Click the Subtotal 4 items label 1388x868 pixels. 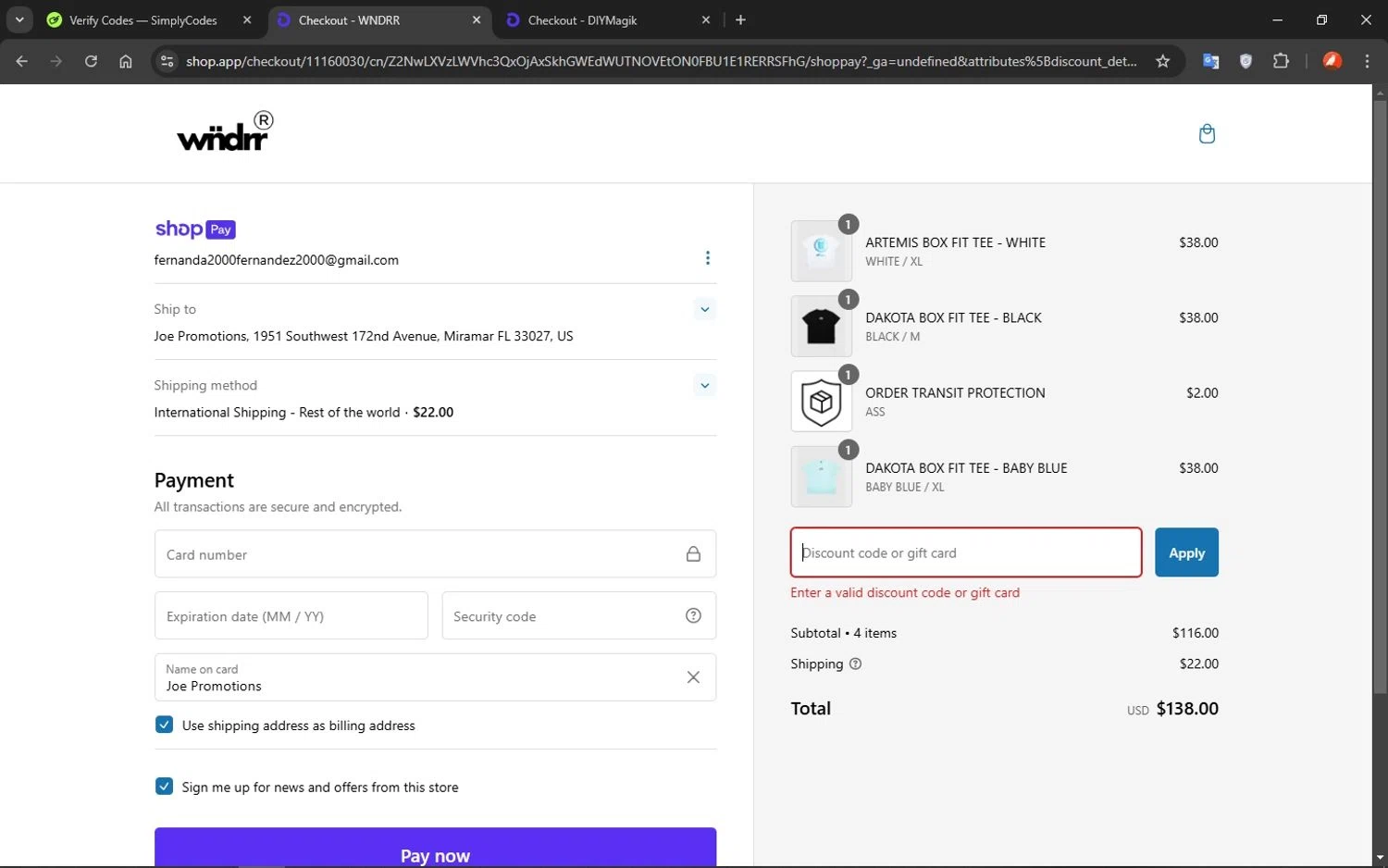tap(843, 633)
